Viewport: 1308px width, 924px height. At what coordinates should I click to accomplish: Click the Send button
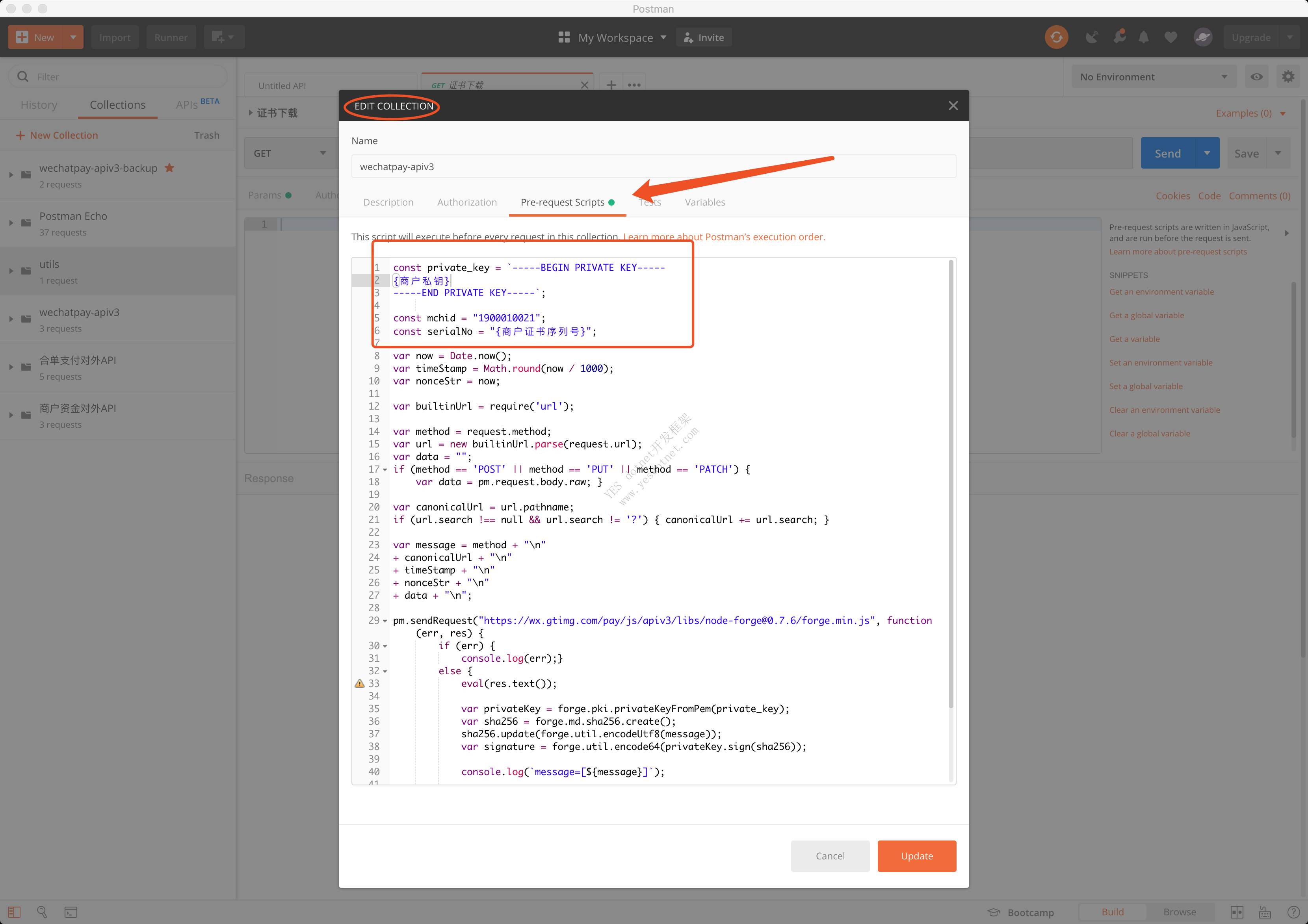point(1167,153)
